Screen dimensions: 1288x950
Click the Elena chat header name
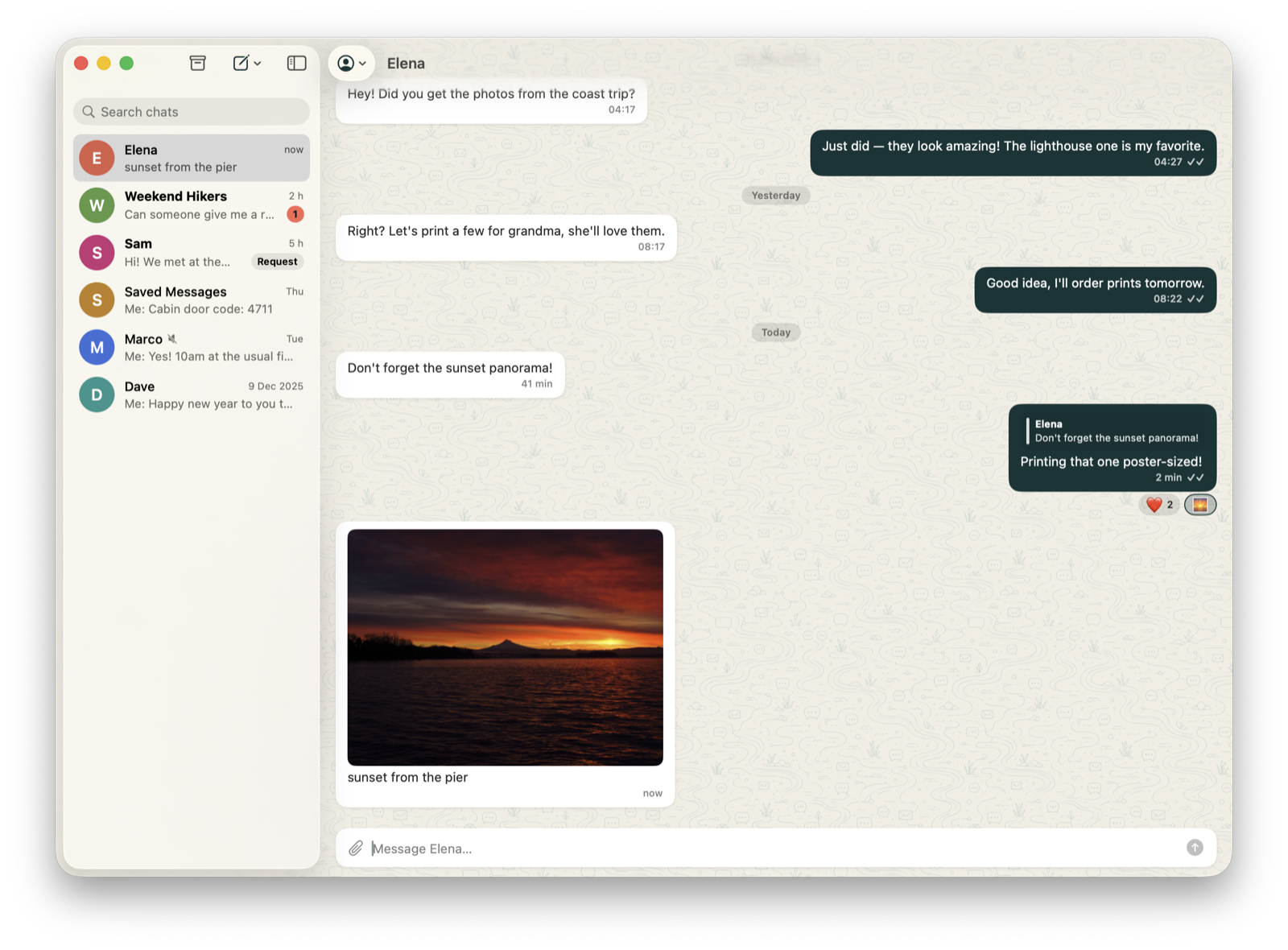pyautogui.click(x=406, y=64)
